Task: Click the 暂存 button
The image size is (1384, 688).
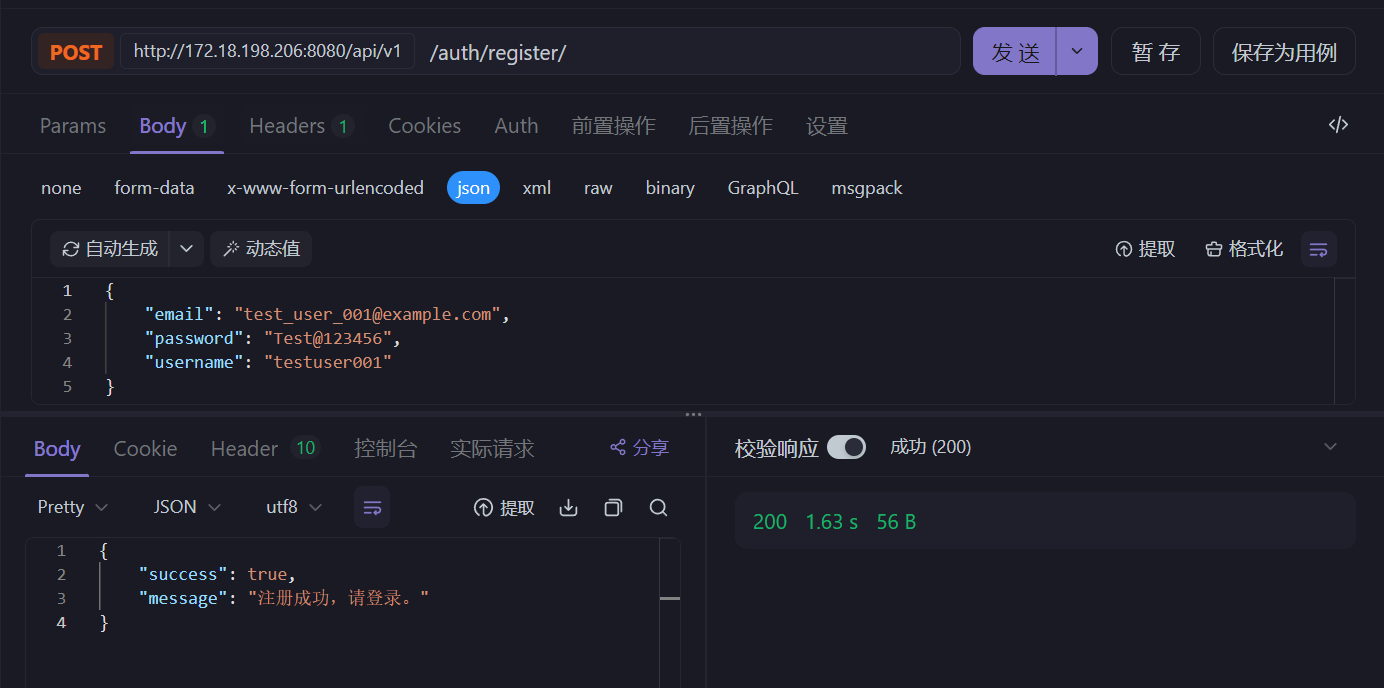Action: (x=1155, y=52)
